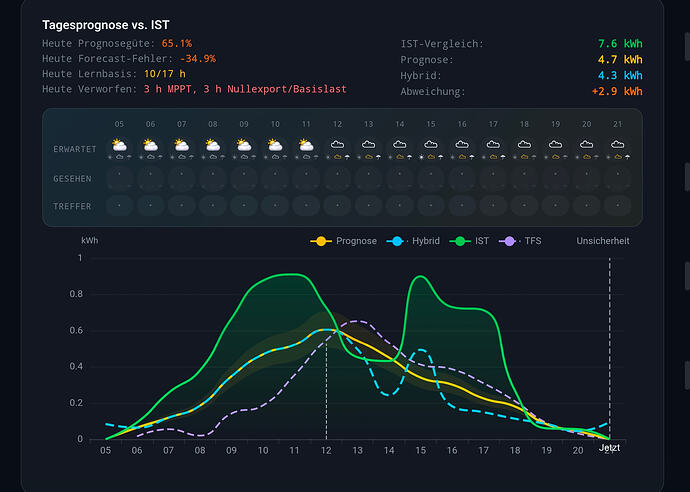690x492 pixels.
Task: Click the cloud icon for hour 17
Action: pos(493,144)
